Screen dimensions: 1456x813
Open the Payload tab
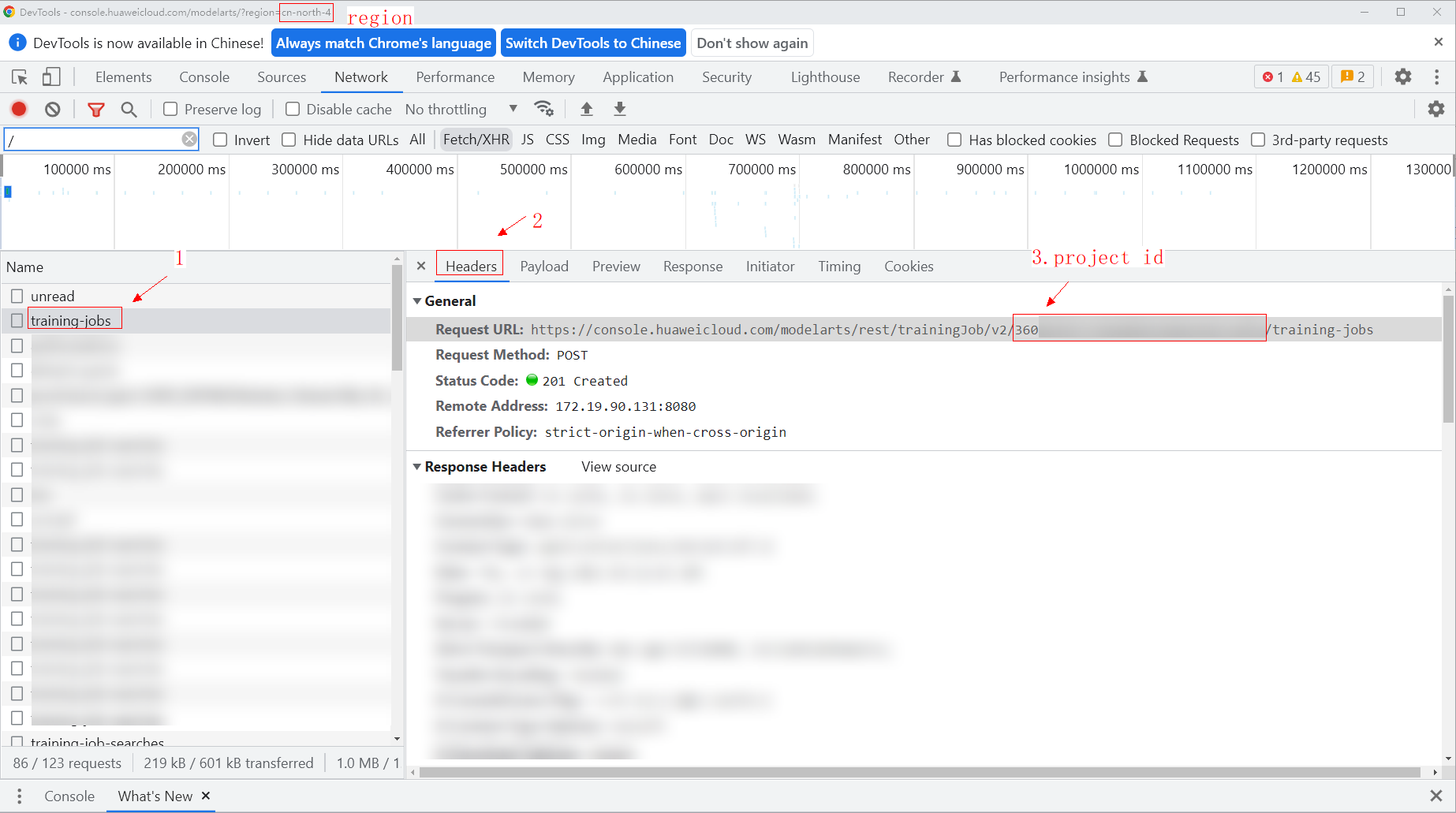[x=544, y=266]
